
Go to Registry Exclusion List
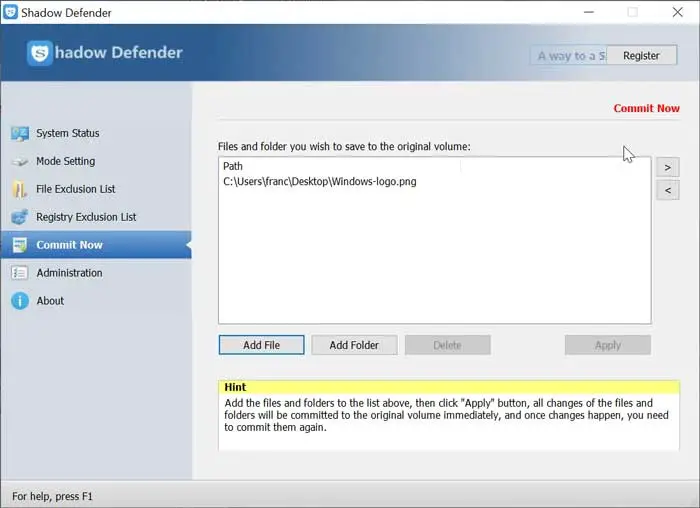click(x=86, y=217)
